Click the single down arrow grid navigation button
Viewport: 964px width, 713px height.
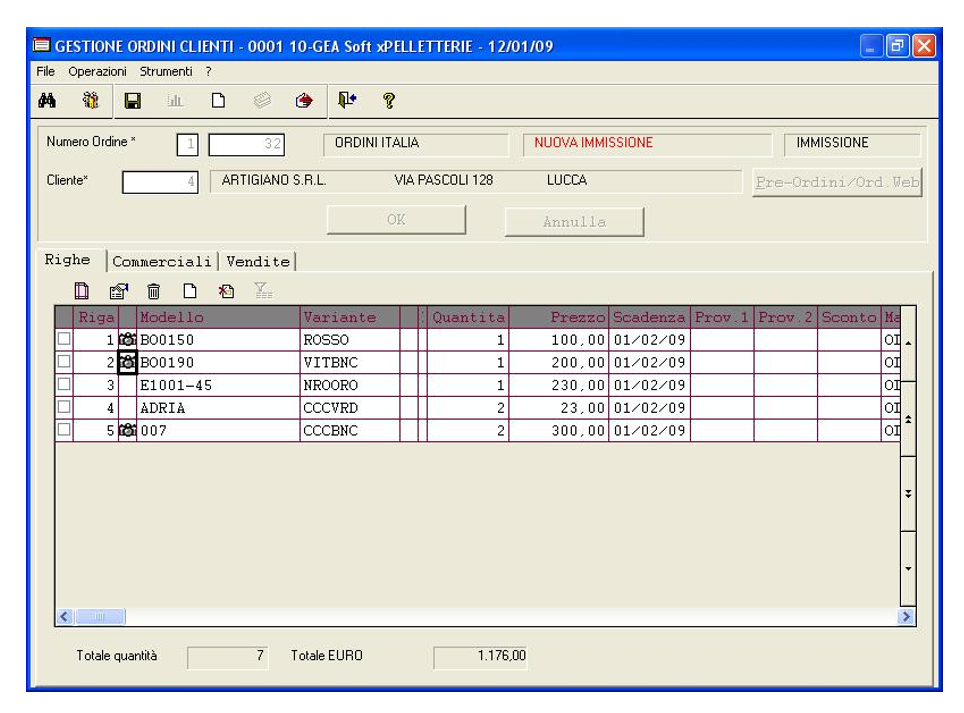908,568
